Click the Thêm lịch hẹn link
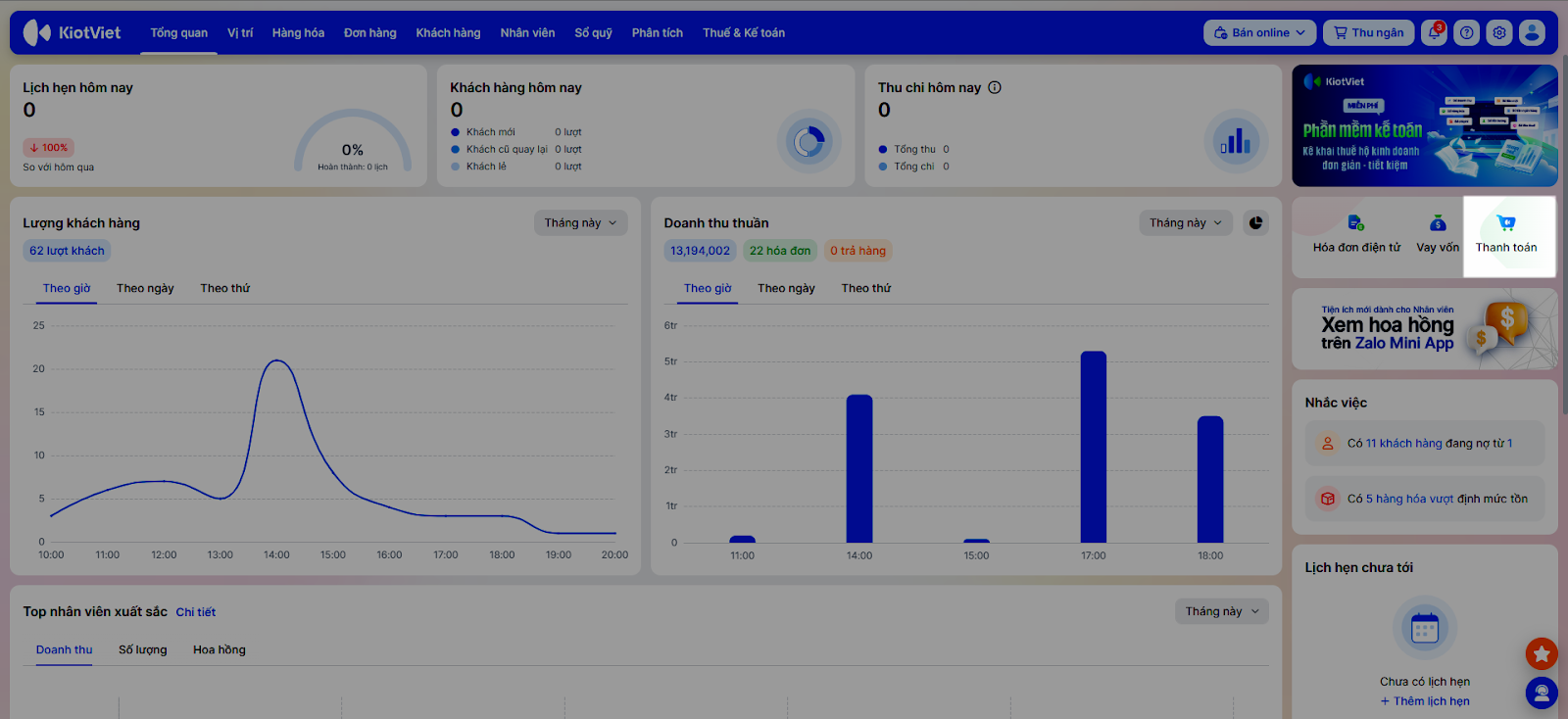The height and width of the screenshot is (719, 1568). pyautogui.click(x=1425, y=701)
